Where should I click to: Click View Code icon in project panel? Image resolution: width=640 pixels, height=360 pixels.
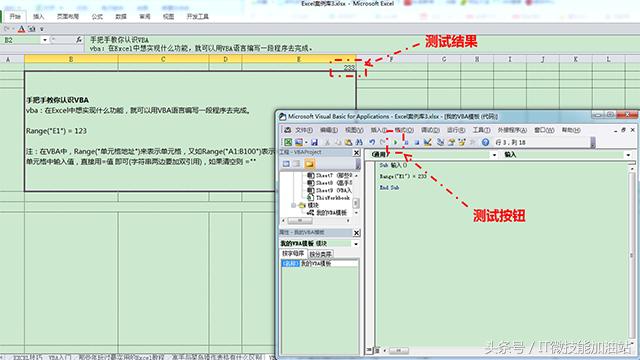286,164
